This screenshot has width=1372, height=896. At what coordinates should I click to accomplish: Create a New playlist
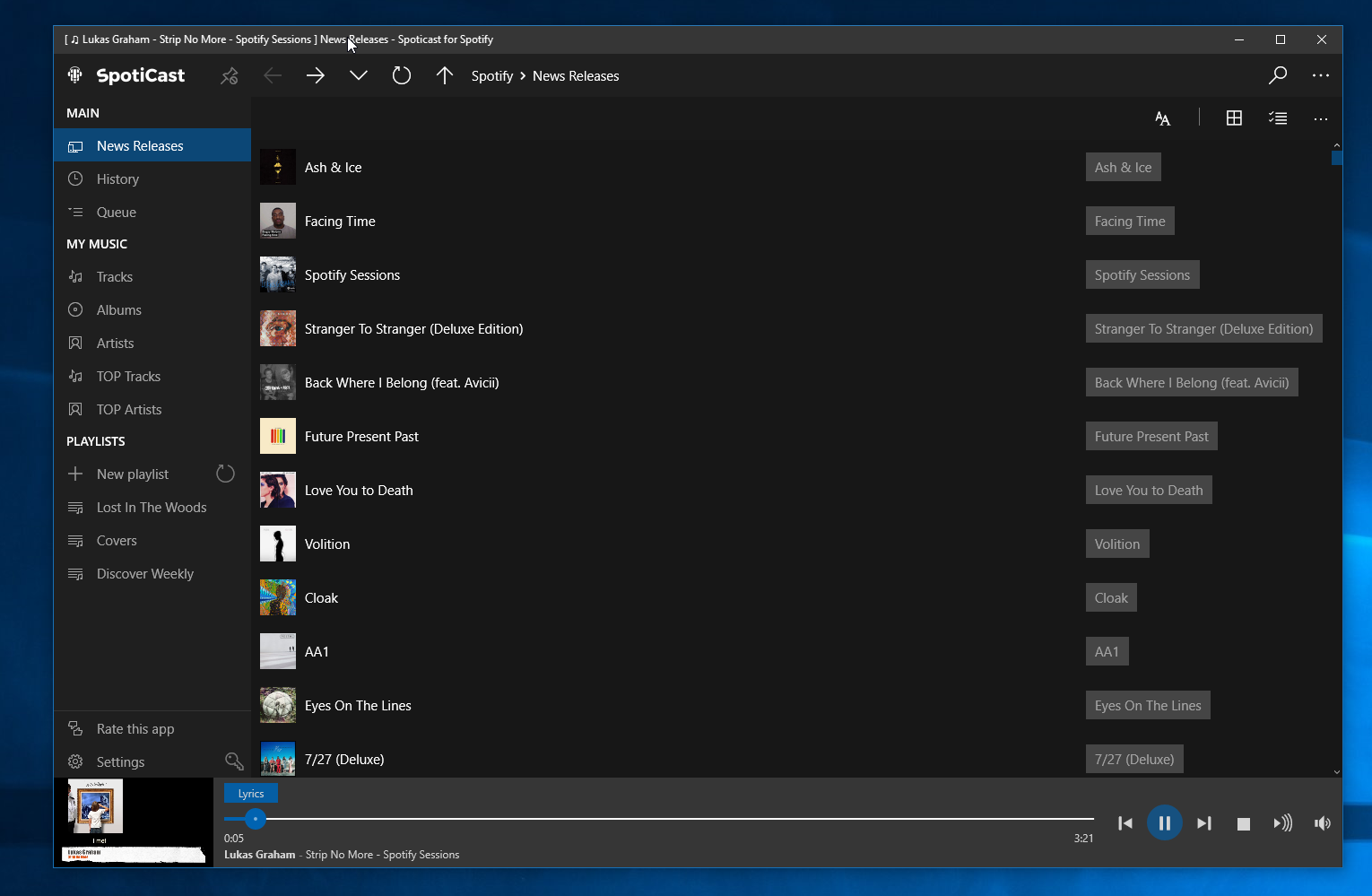coord(132,474)
